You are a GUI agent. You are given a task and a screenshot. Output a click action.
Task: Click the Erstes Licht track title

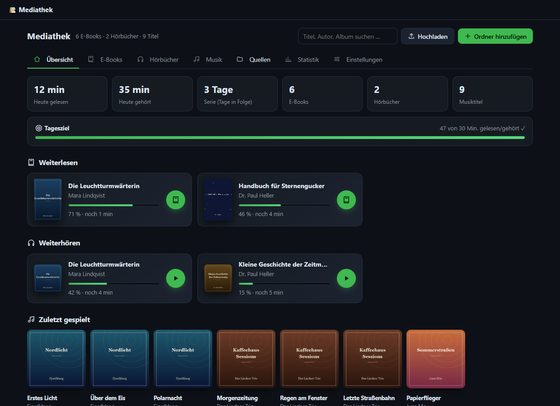click(42, 398)
